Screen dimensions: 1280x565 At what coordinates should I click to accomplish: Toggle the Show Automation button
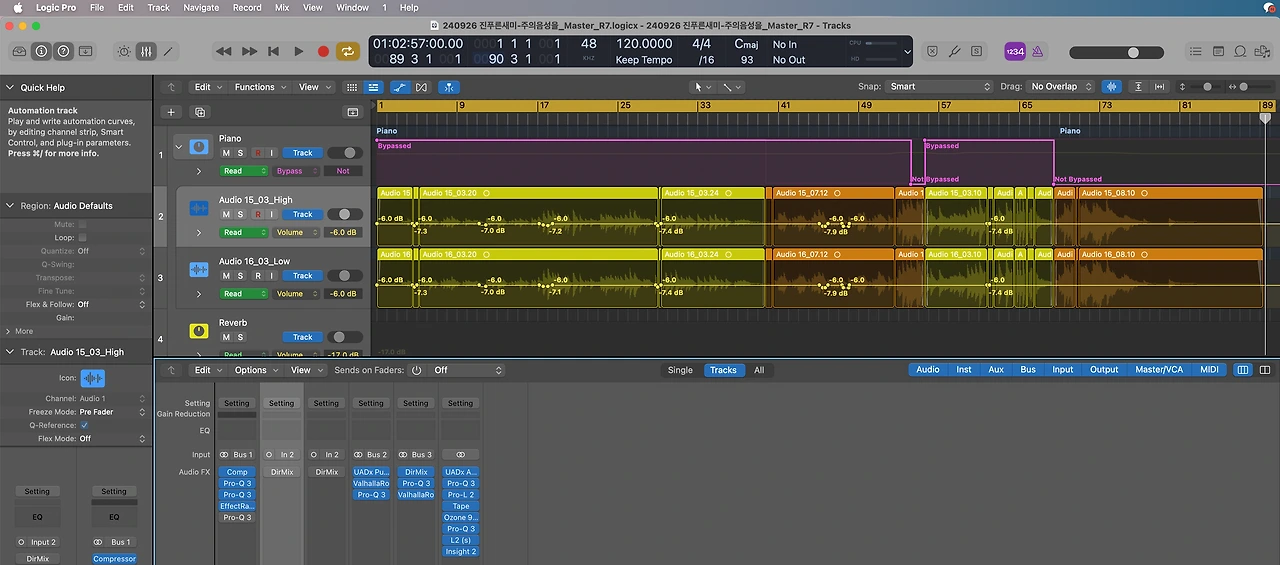(x=399, y=87)
